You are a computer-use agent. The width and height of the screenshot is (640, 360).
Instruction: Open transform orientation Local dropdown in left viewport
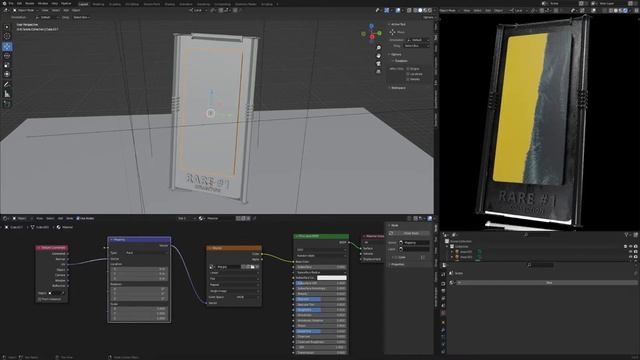[198, 10]
